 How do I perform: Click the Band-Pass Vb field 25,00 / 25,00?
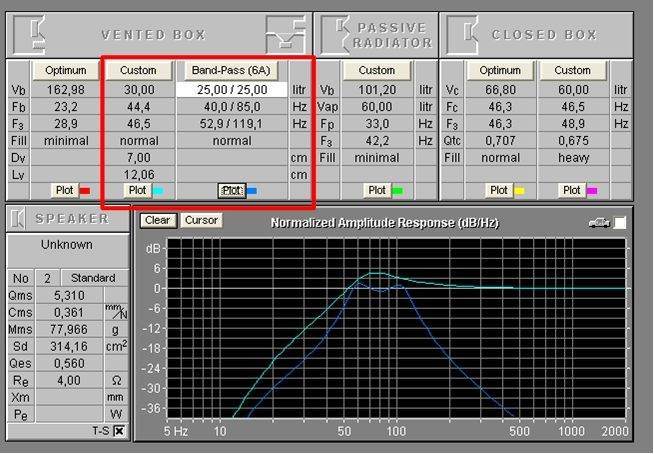232,90
